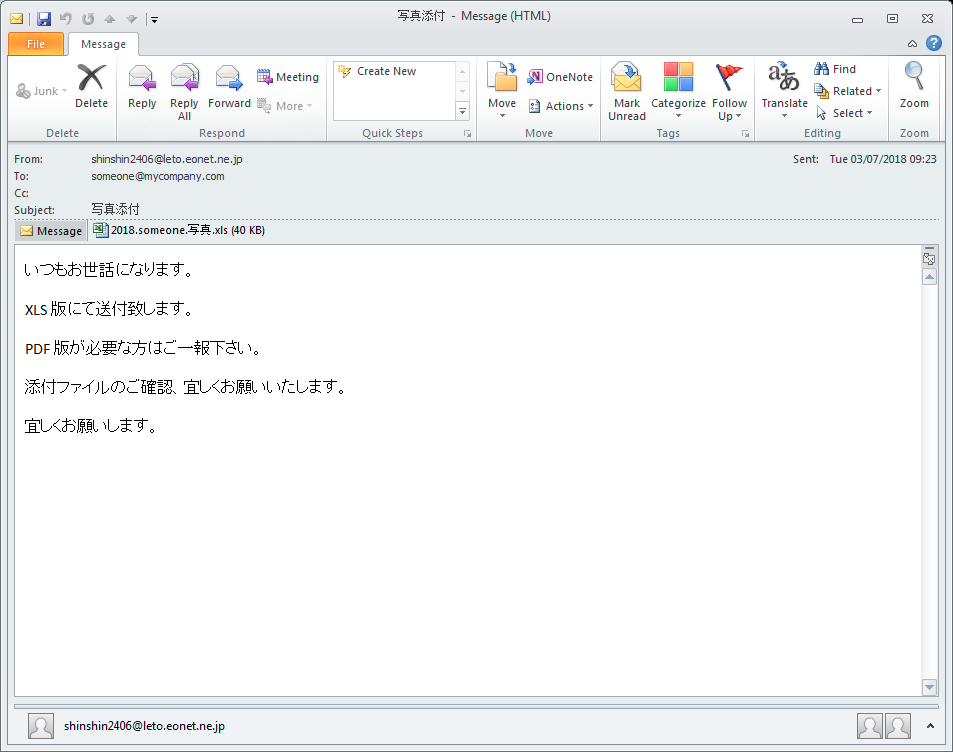Open the More respond options dropdown
This screenshot has height=752, width=953.
tap(284, 106)
